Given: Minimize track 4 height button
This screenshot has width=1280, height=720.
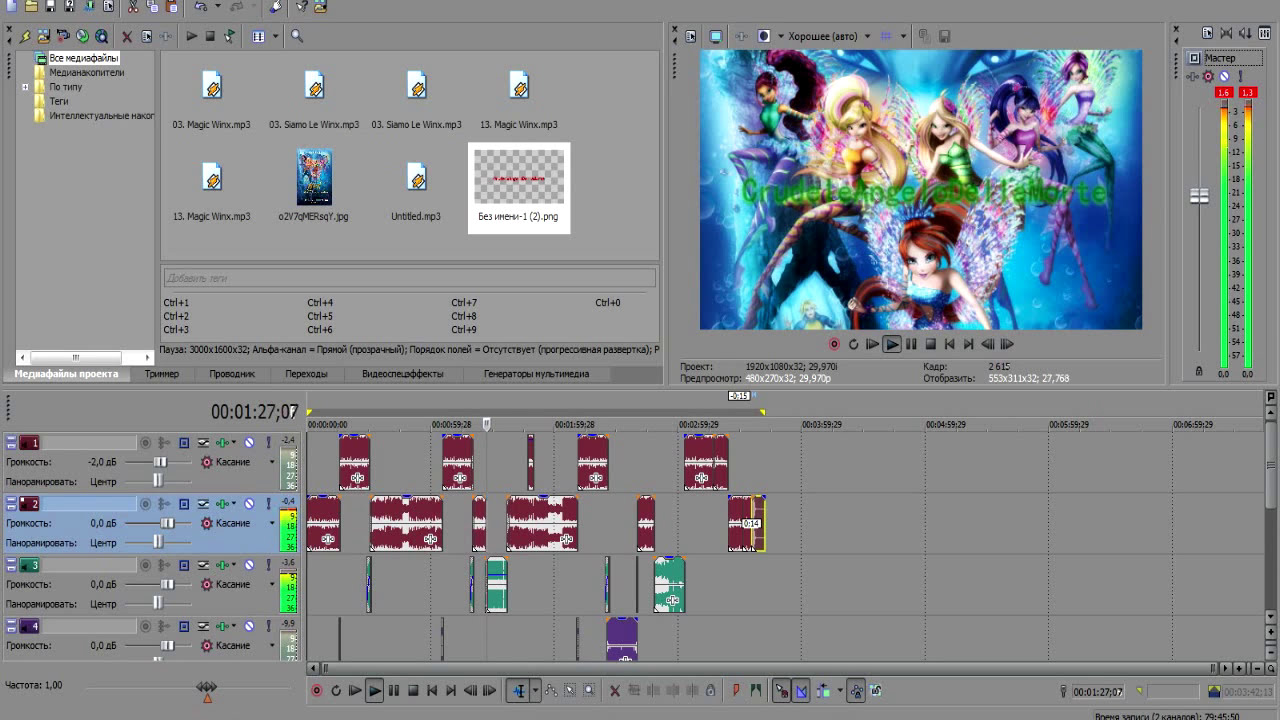Looking at the screenshot, I should pos(11,623).
